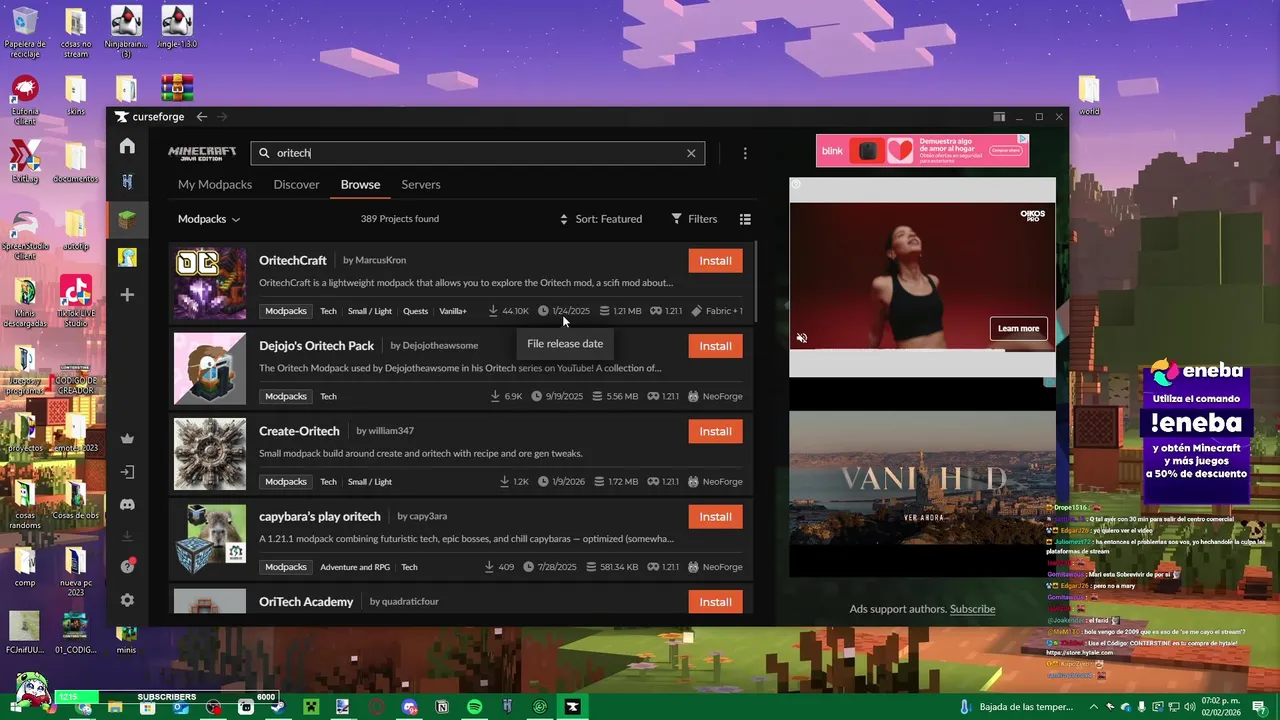1280x720 pixels.
Task: Click the Quests tag on OritechCraft
Action: click(415, 311)
